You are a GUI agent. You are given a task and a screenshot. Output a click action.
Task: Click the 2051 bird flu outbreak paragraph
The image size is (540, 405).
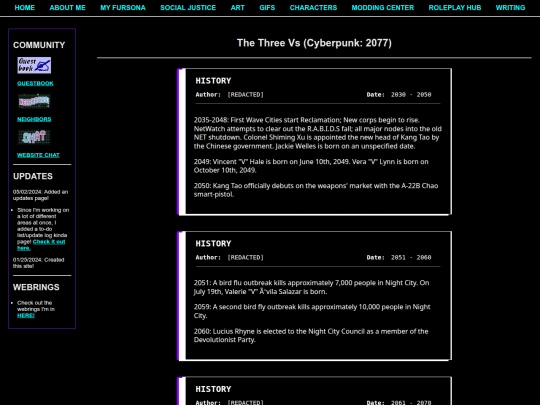point(311,287)
